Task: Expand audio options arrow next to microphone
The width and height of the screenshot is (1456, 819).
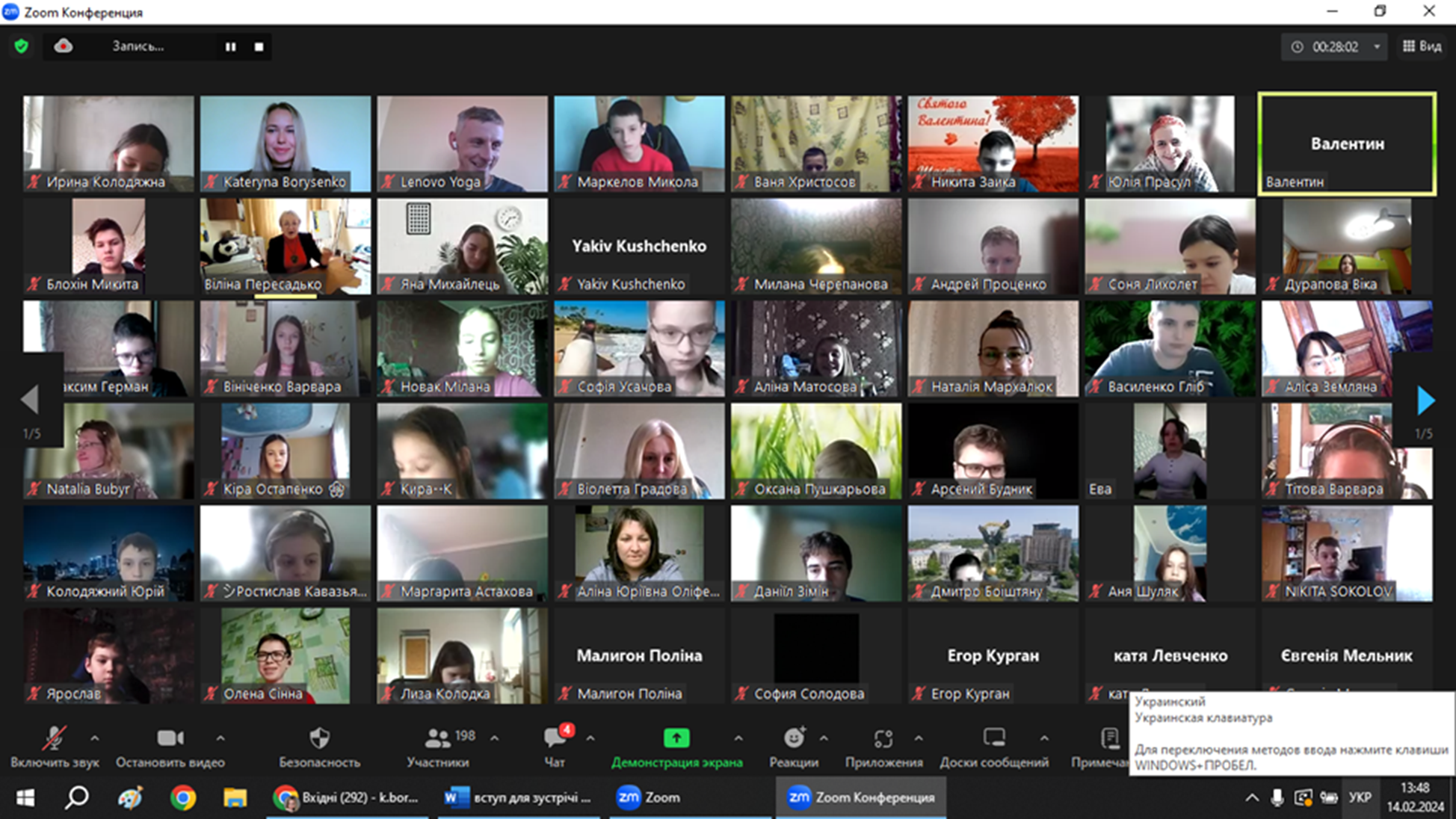Action: coord(95,738)
